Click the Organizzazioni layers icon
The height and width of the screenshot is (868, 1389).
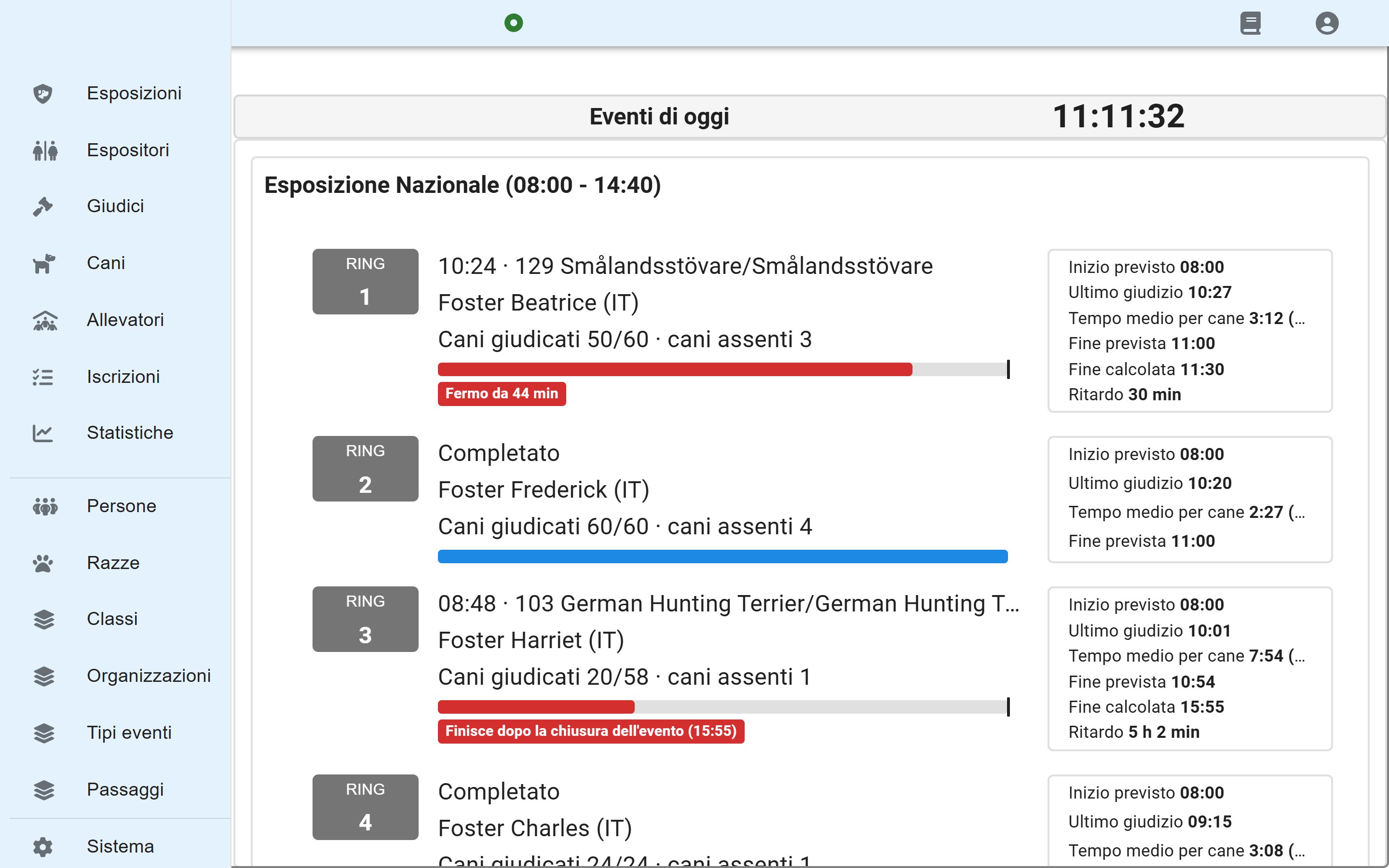tap(43, 676)
